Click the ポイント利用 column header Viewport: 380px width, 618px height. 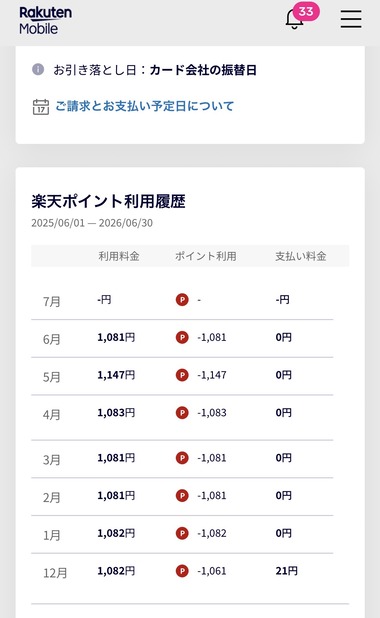[x=206, y=256]
